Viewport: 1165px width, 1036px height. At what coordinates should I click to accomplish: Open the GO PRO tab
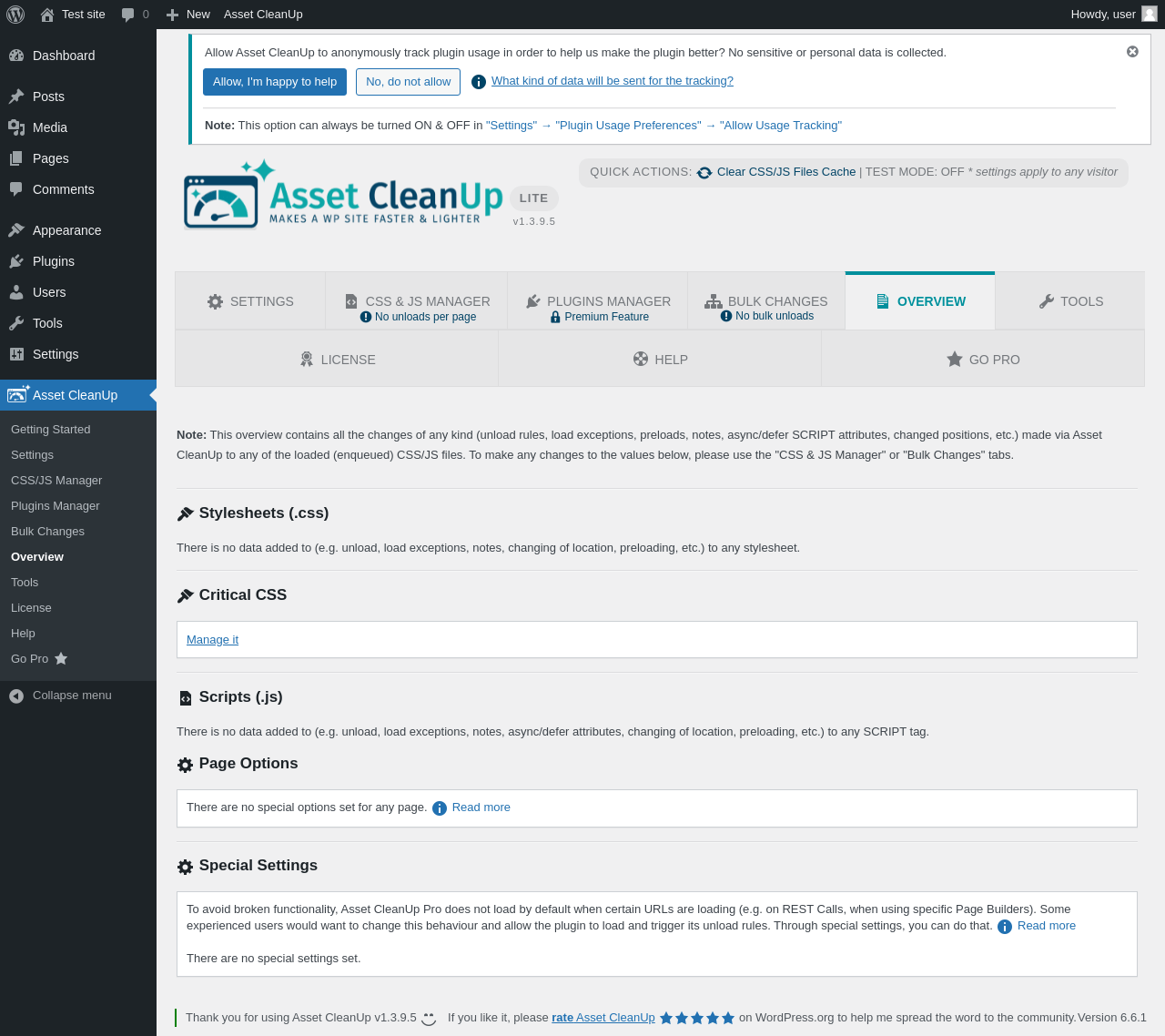point(983,360)
